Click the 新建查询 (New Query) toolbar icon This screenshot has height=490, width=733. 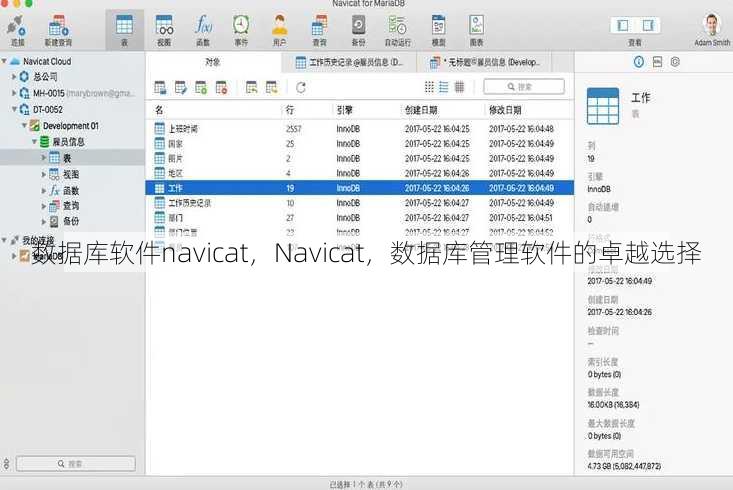coord(58,26)
